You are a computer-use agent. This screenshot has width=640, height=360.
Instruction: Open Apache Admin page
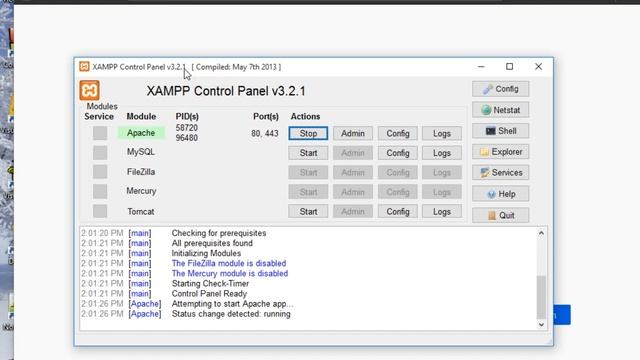click(x=353, y=133)
